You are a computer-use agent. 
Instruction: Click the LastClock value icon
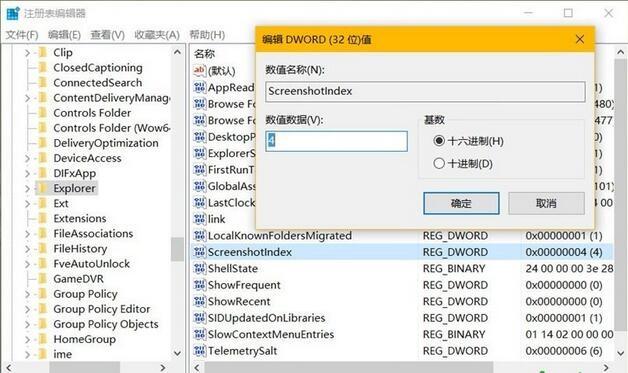[x=199, y=202]
